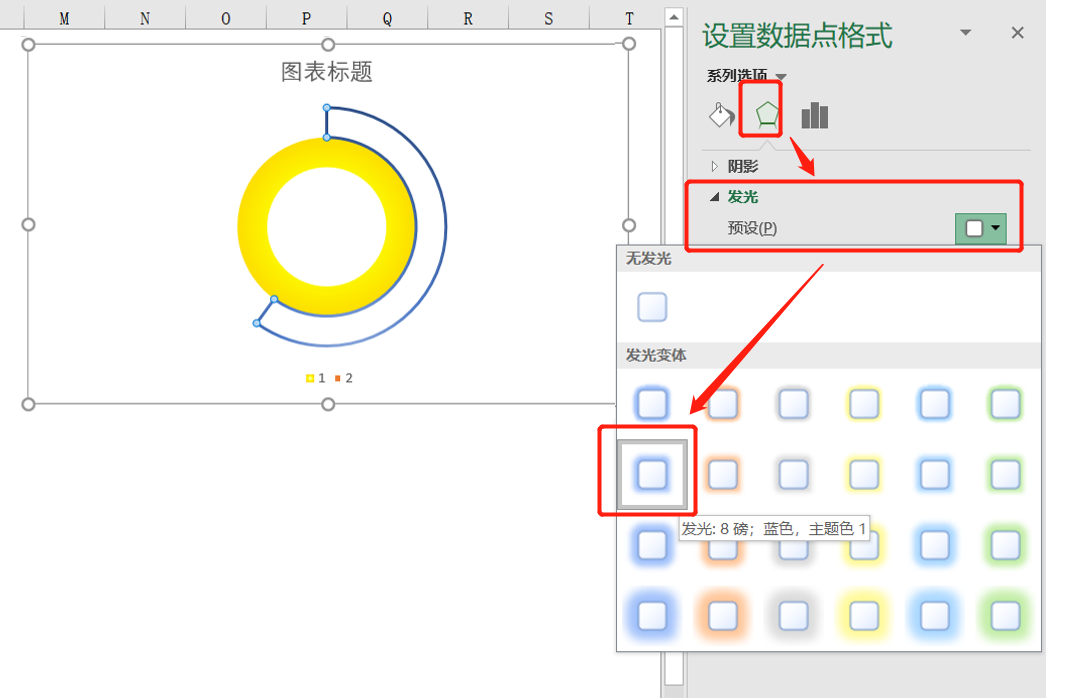Apply 18pt orange glow preset

[723, 615]
